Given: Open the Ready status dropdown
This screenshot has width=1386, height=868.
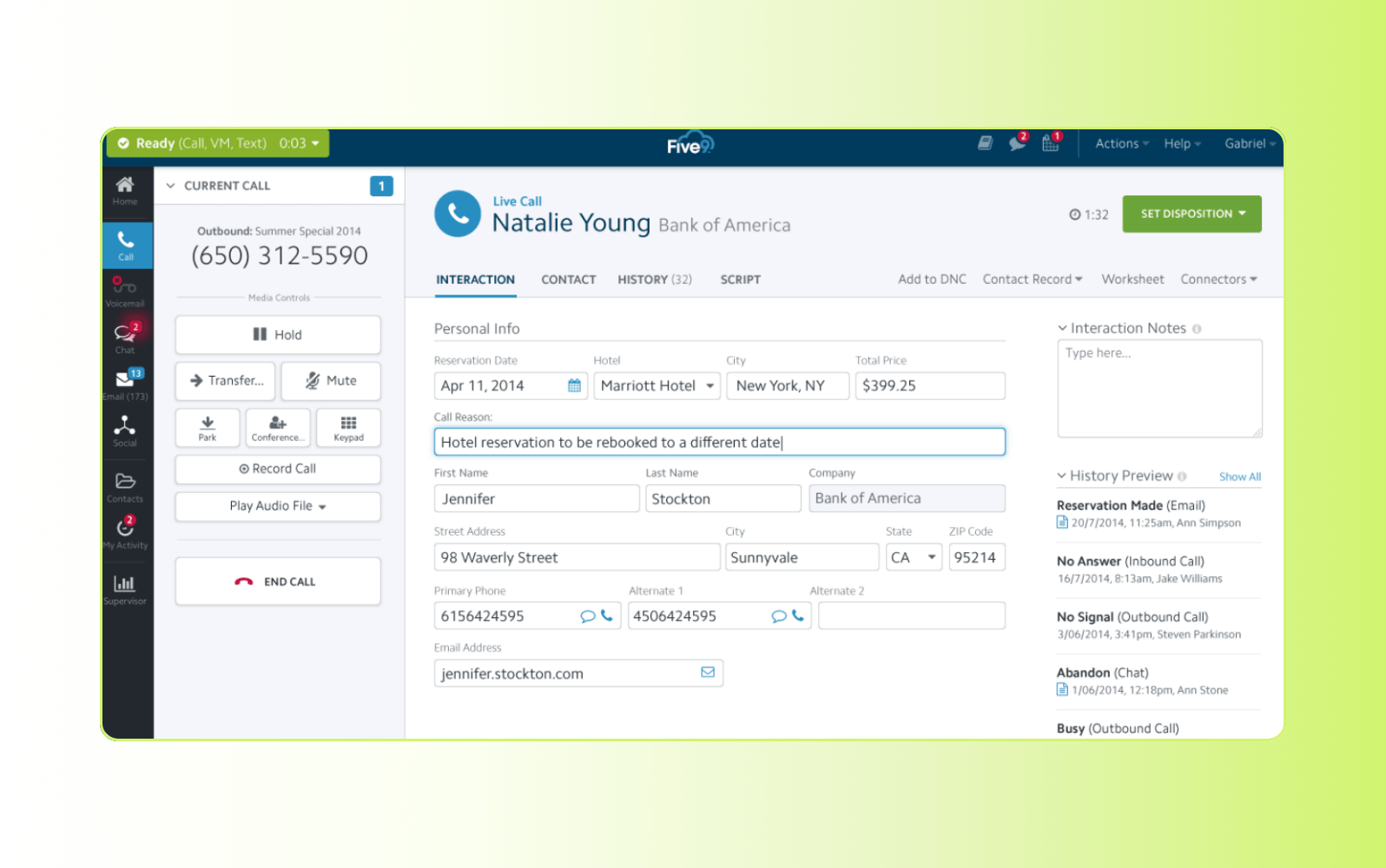Looking at the screenshot, I should tap(218, 143).
